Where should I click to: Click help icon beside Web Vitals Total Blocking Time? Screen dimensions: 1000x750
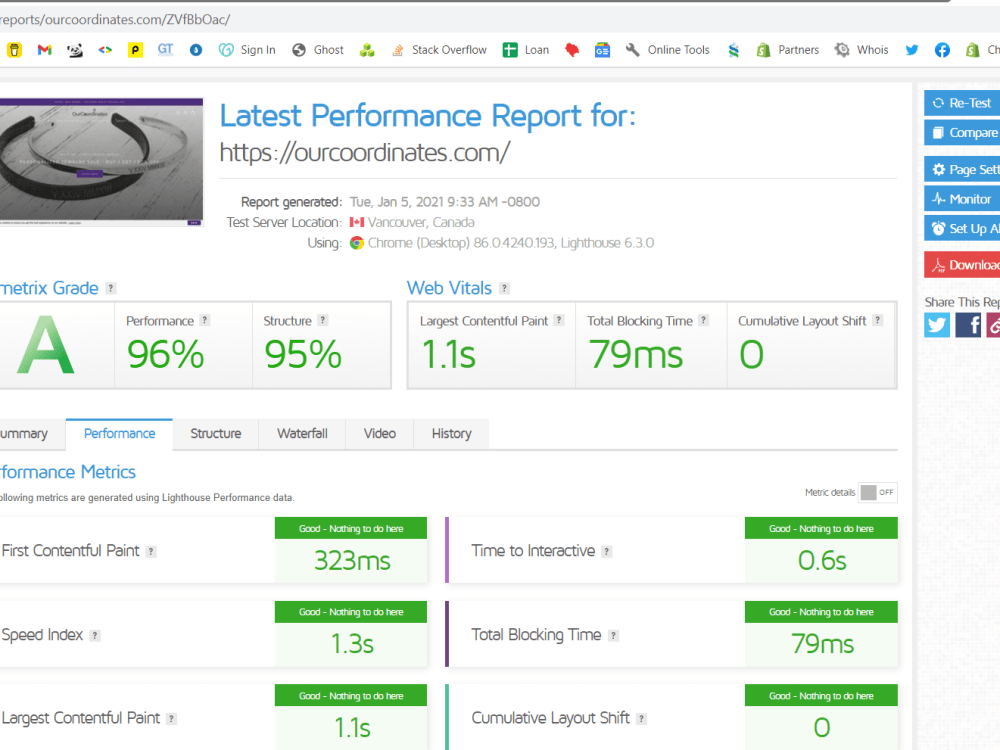[703, 320]
